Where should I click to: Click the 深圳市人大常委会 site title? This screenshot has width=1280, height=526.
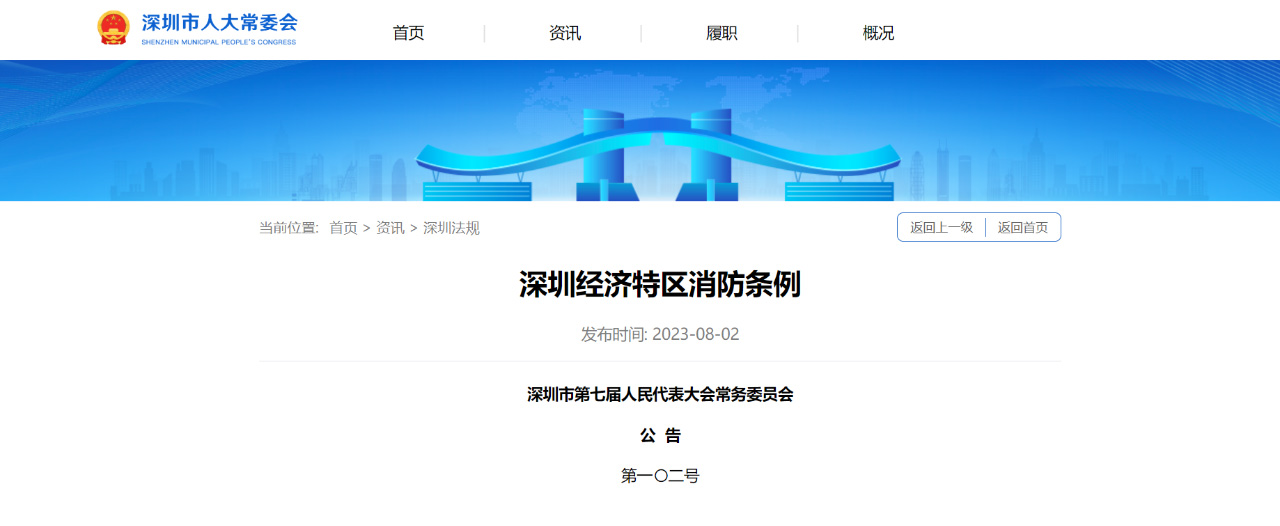click(x=219, y=22)
